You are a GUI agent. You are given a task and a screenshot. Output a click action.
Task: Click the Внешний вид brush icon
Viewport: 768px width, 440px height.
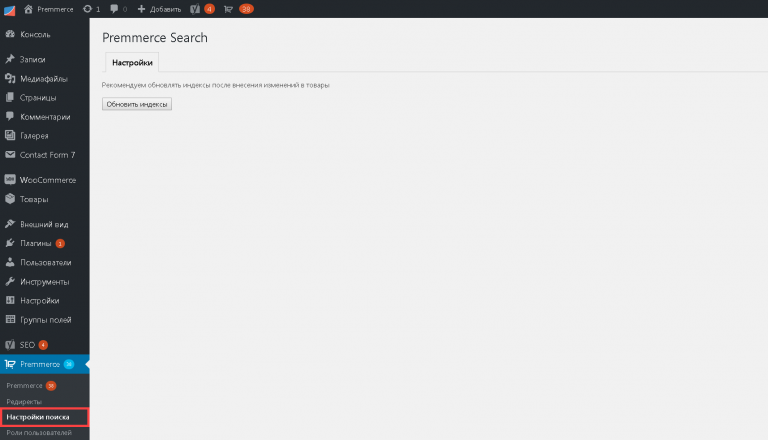[10, 223]
